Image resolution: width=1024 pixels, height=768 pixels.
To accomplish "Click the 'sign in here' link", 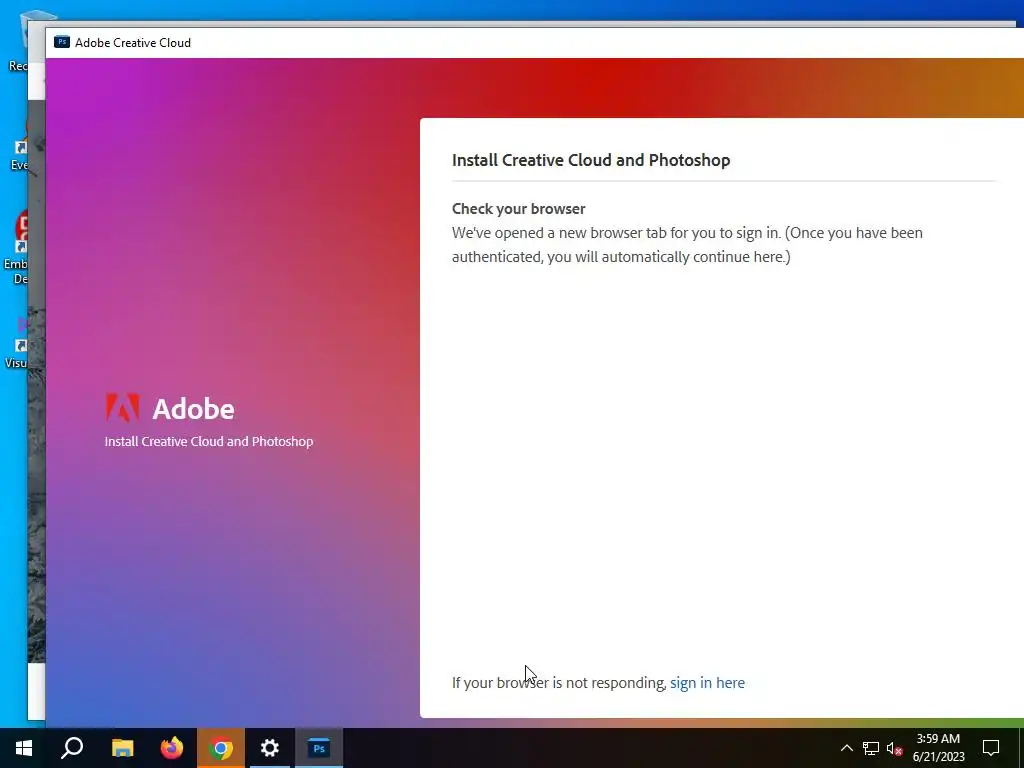I will tap(707, 682).
